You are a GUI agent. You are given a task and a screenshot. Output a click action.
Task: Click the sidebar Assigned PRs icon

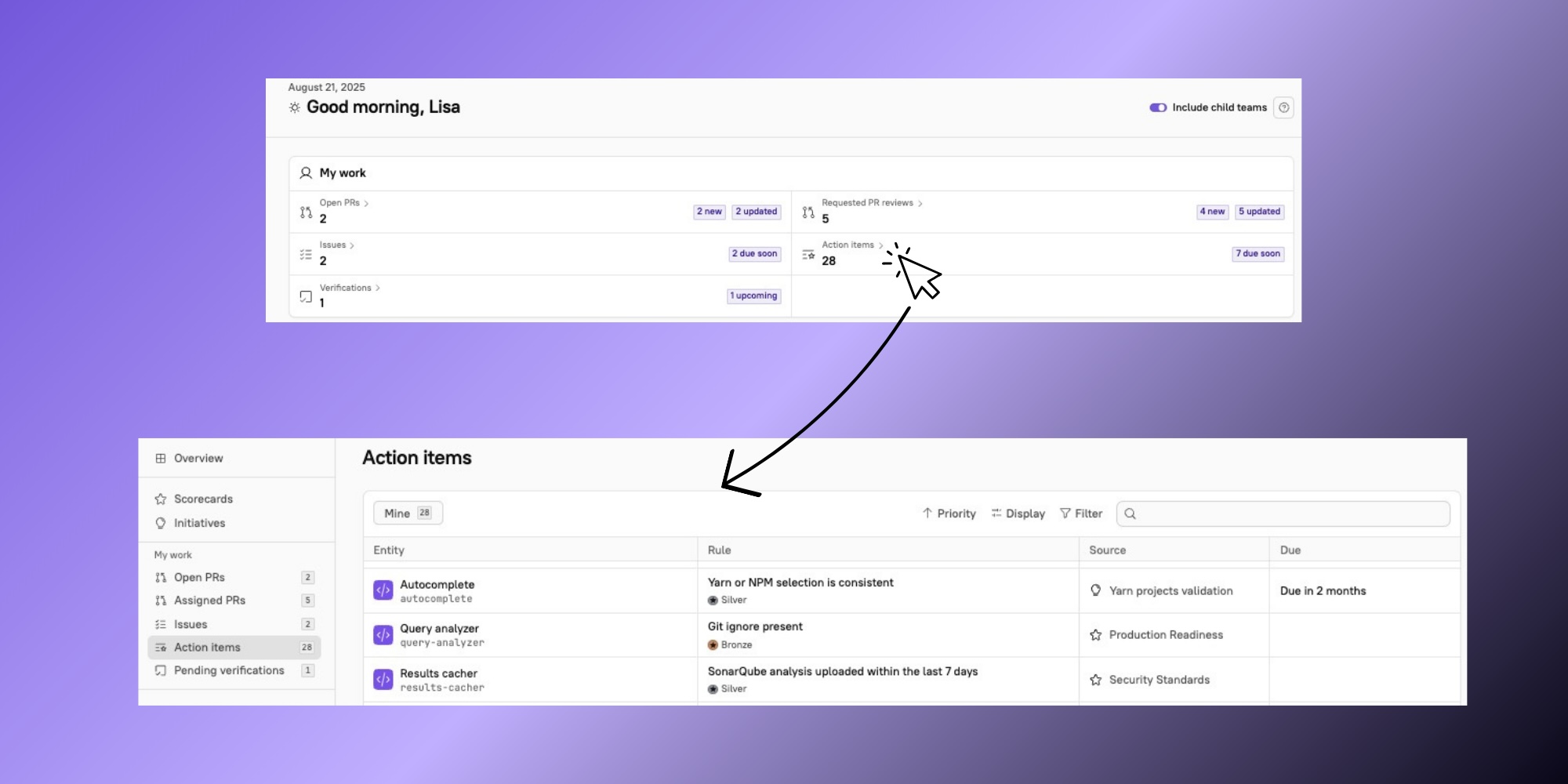[x=161, y=601]
